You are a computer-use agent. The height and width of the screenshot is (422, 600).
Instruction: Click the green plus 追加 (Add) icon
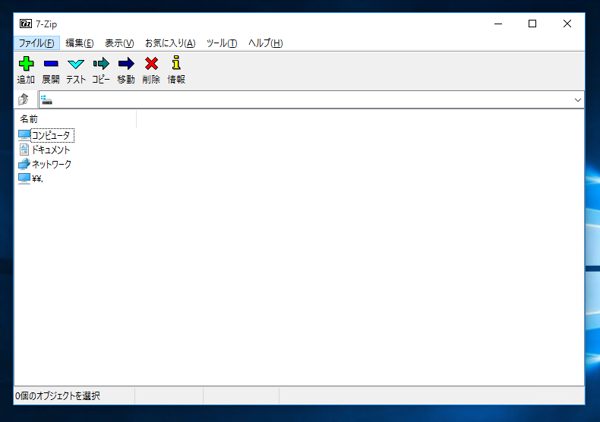[26, 64]
